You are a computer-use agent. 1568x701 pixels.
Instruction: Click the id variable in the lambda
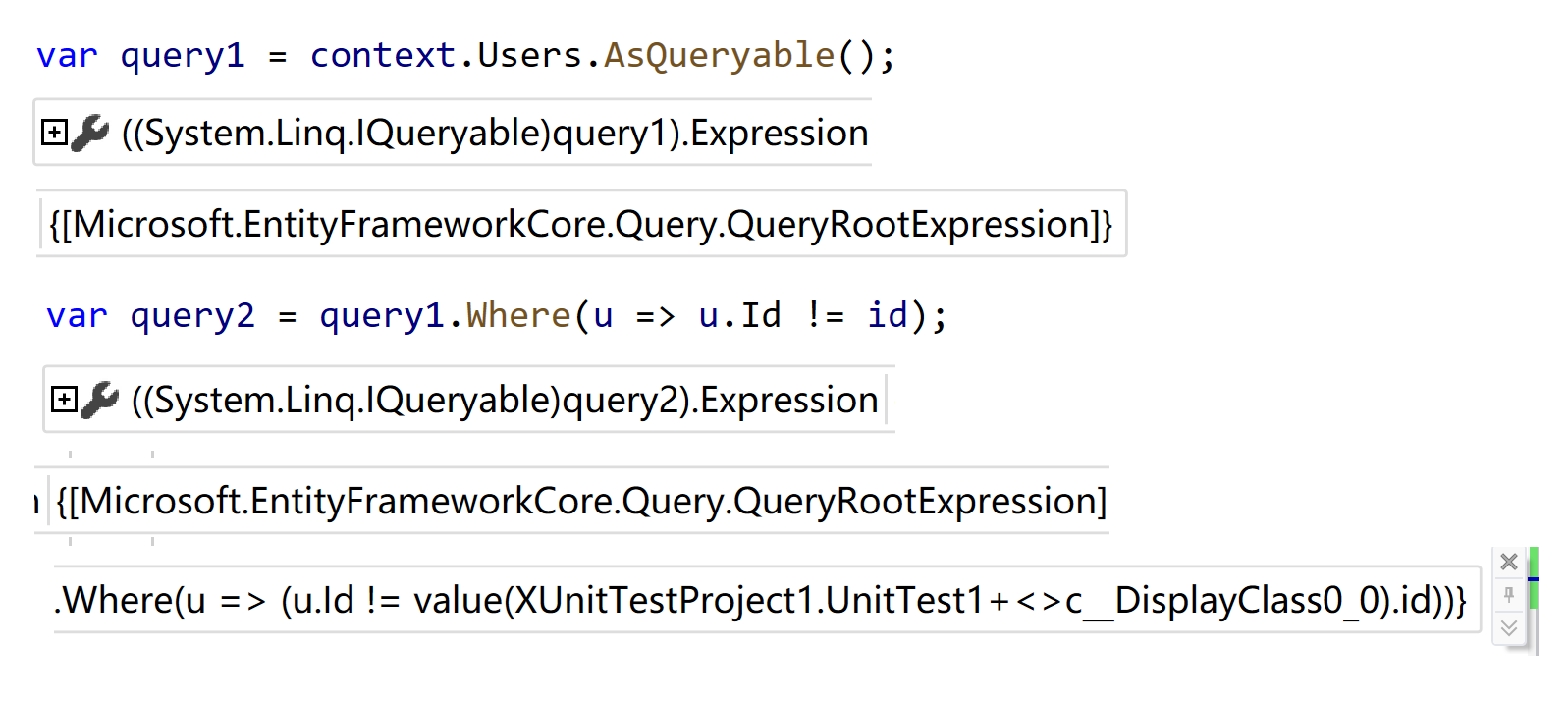pyautogui.click(x=888, y=316)
